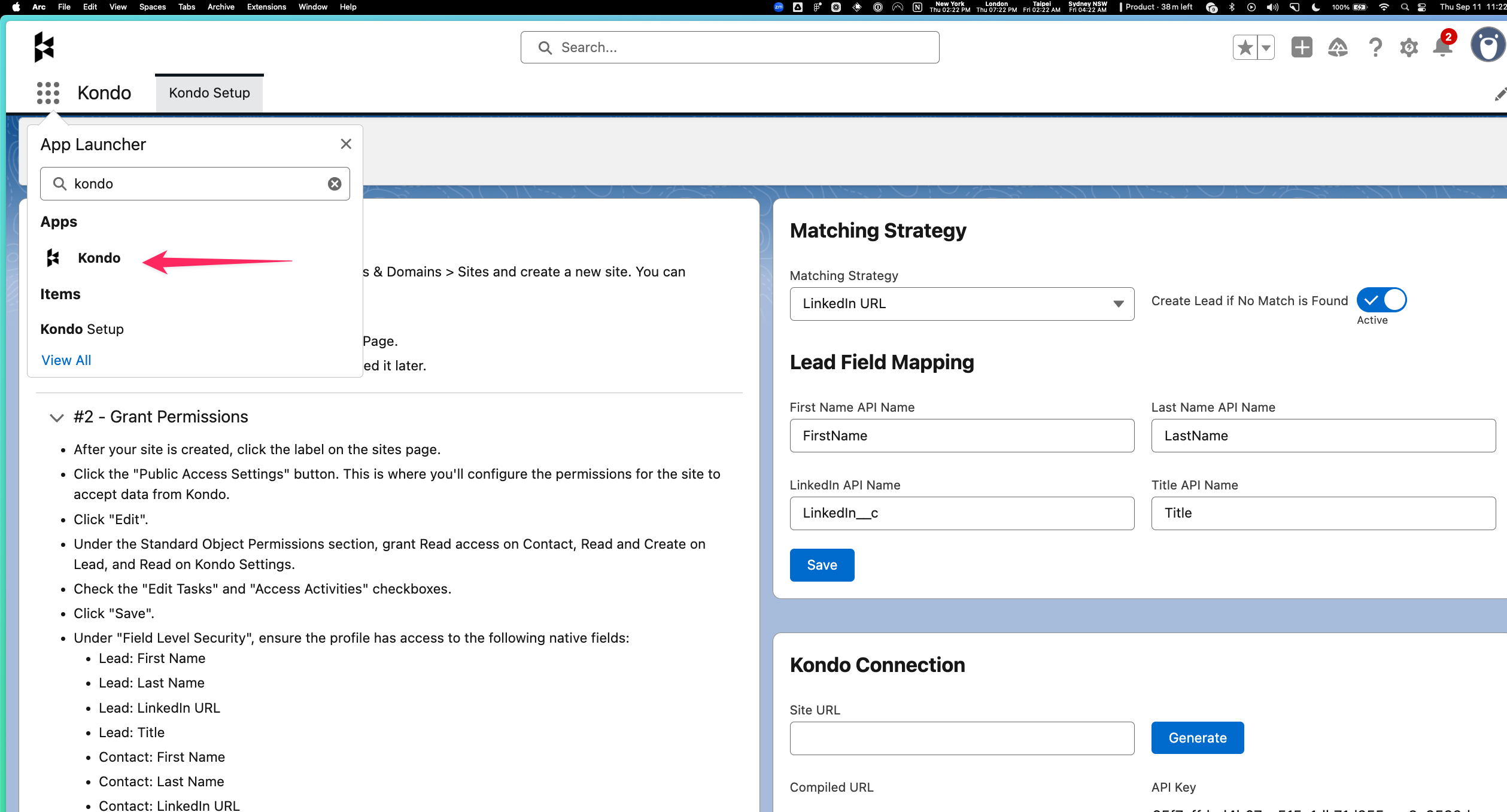Click the Bluetooth menu bar icon

(1232, 7)
